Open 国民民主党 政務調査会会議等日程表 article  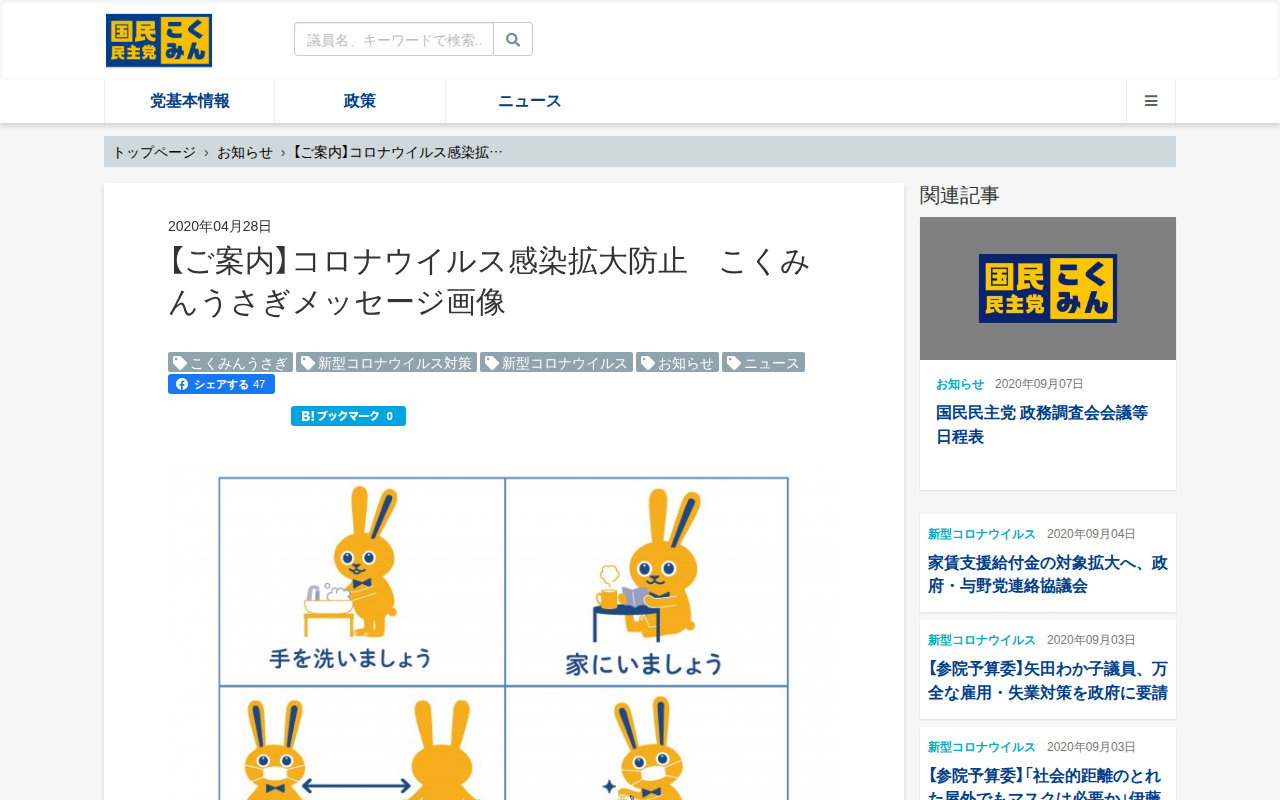(x=1042, y=425)
